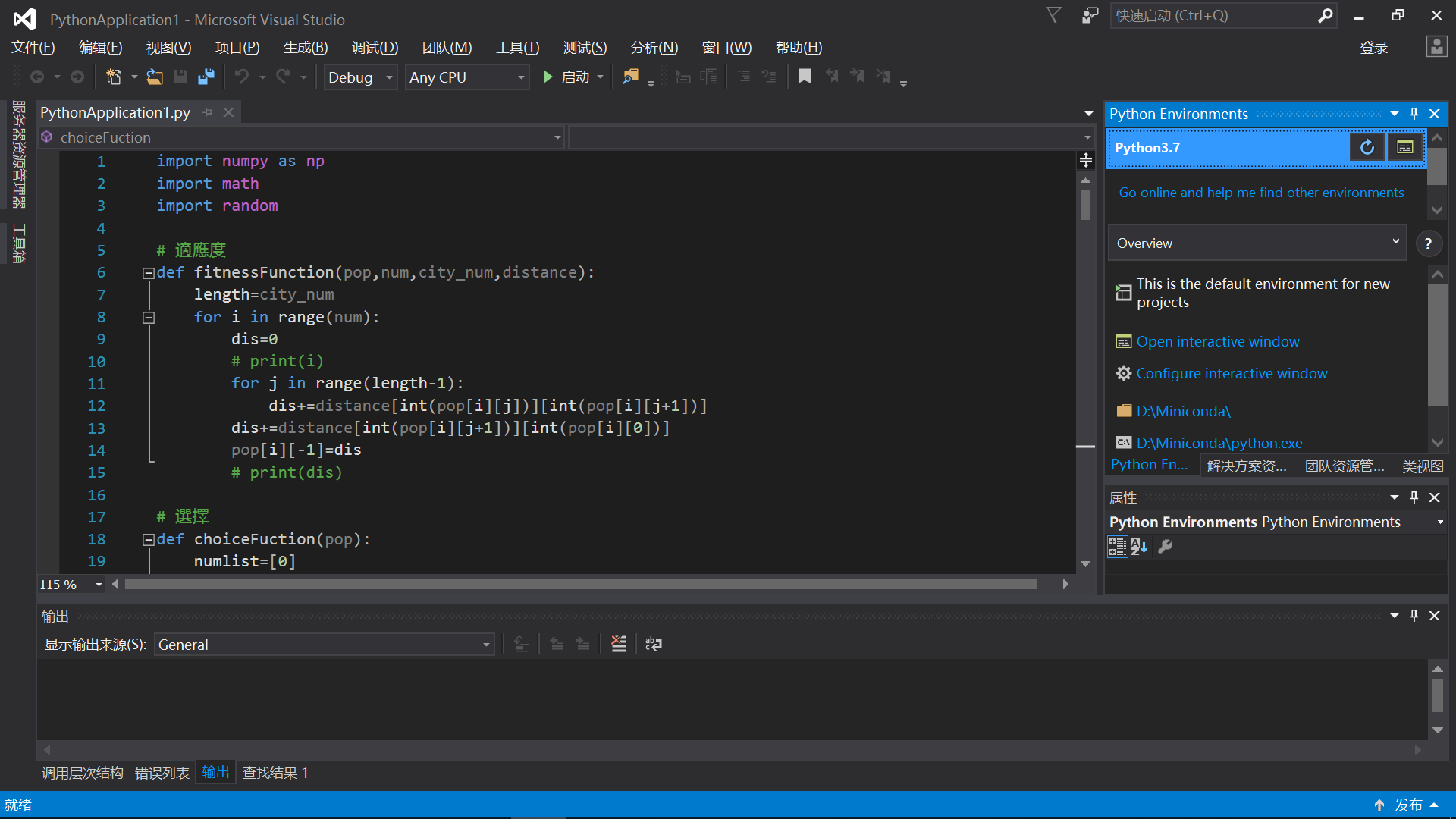Click the sort properties icon in attributes panel

click(1138, 545)
